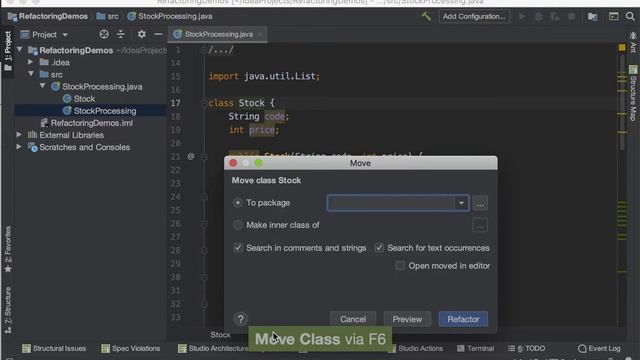
Task: Click the Build project hammer icon
Action: pyautogui.click(x=427, y=16)
